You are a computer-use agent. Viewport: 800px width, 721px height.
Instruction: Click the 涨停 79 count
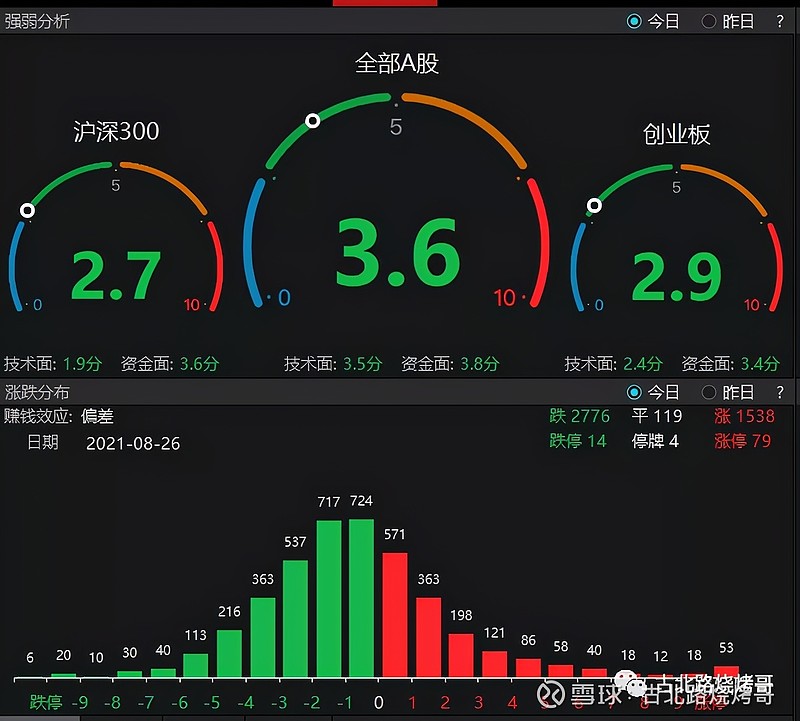click(742, 441)
